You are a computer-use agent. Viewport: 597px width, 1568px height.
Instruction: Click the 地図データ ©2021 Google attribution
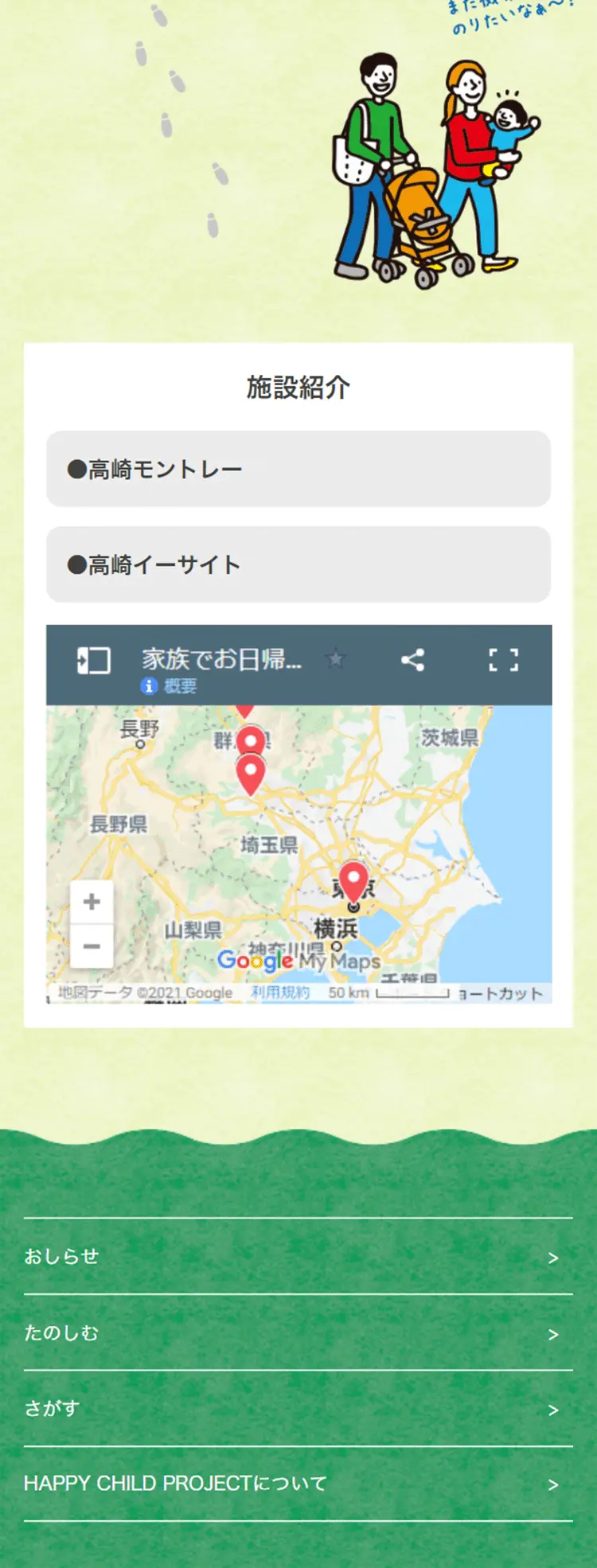click(146, 993)
